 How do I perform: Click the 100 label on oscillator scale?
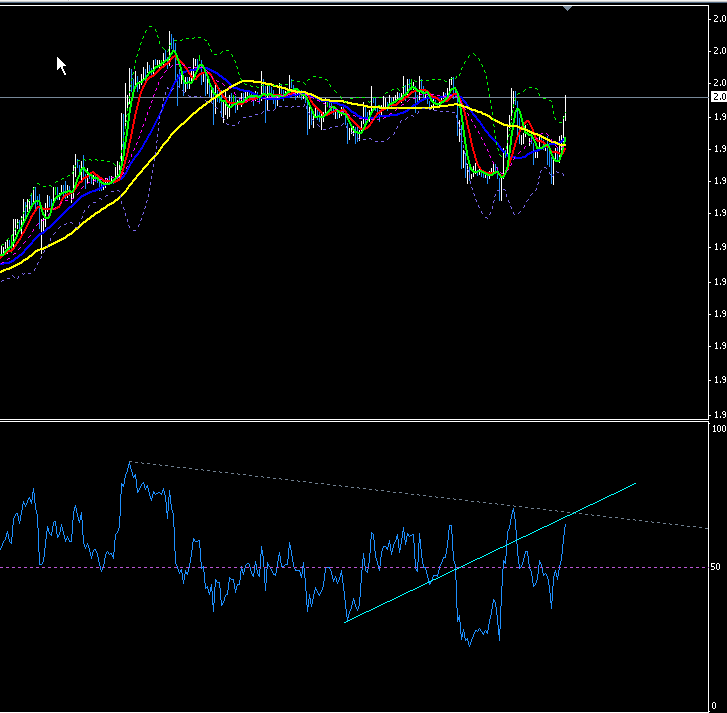(x=719, y=429)
